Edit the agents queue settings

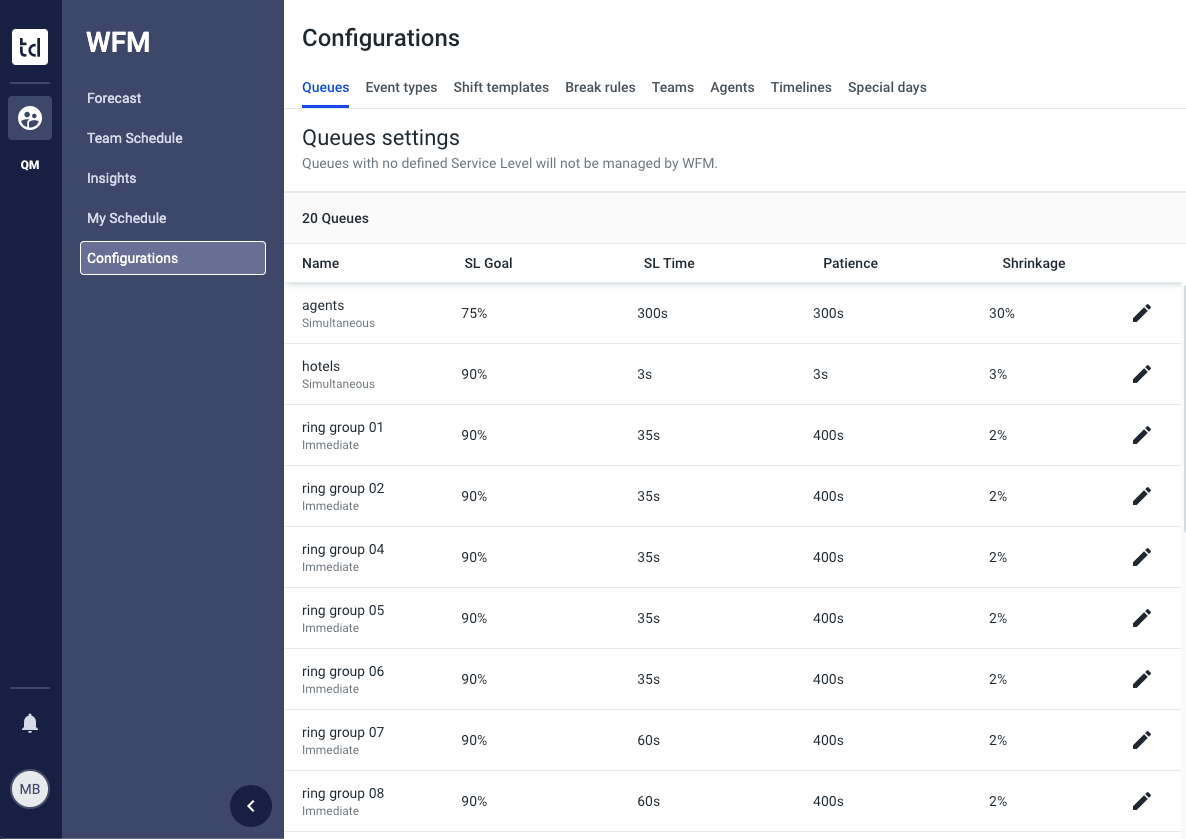(1142, 313)
